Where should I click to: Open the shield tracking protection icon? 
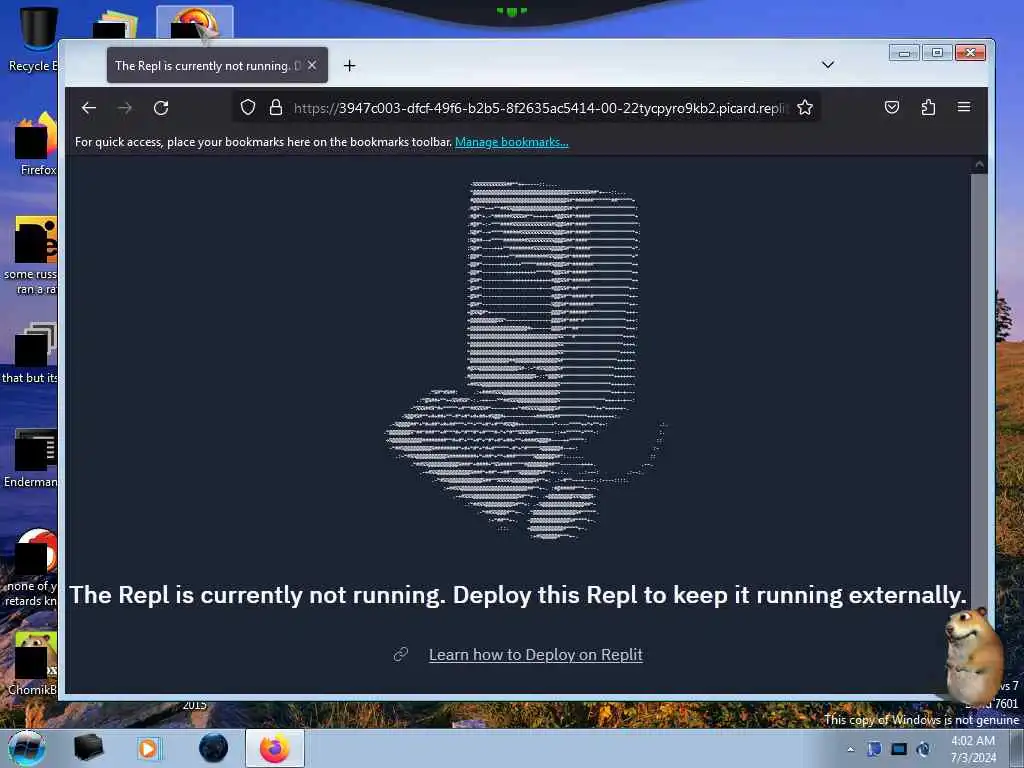pos(248,107)
